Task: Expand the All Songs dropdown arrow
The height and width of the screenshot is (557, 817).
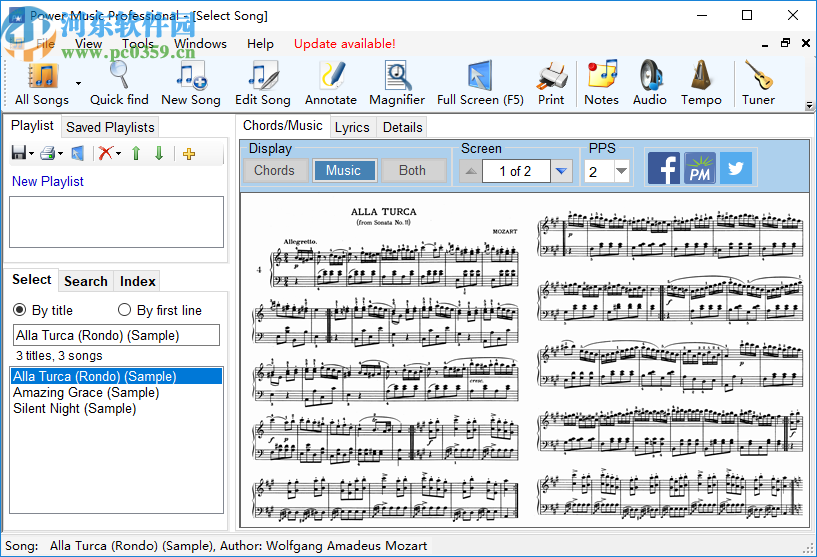Action: pyautogui.click(x=78, y=83)
